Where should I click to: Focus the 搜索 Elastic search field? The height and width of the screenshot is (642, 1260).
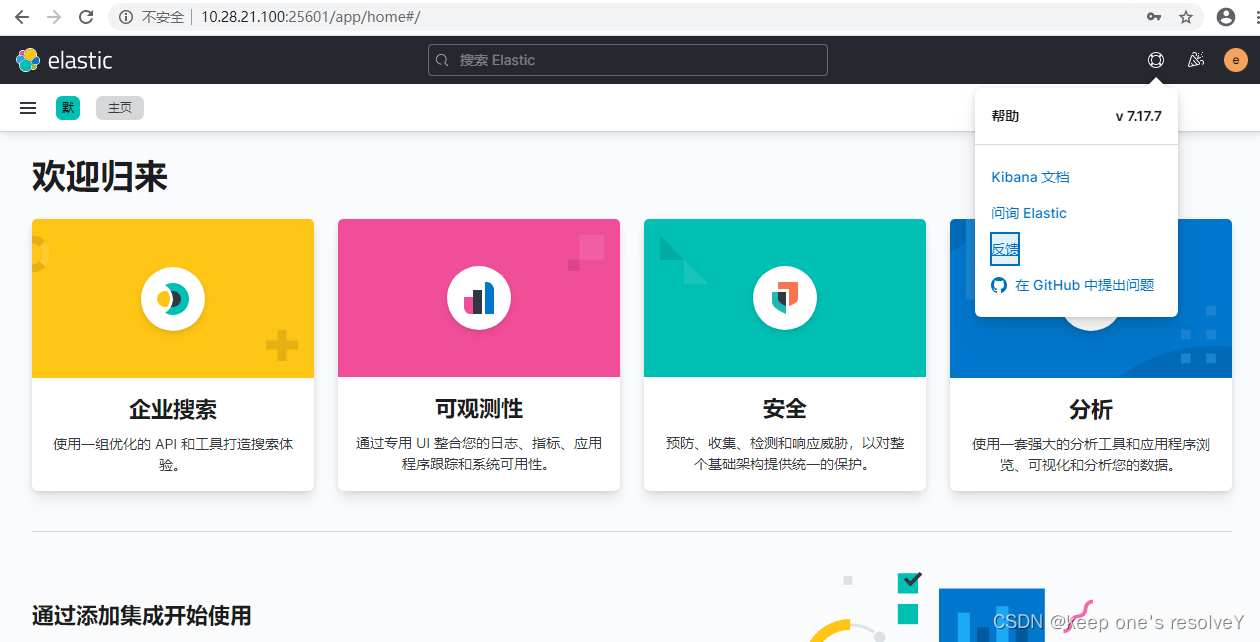628,60
